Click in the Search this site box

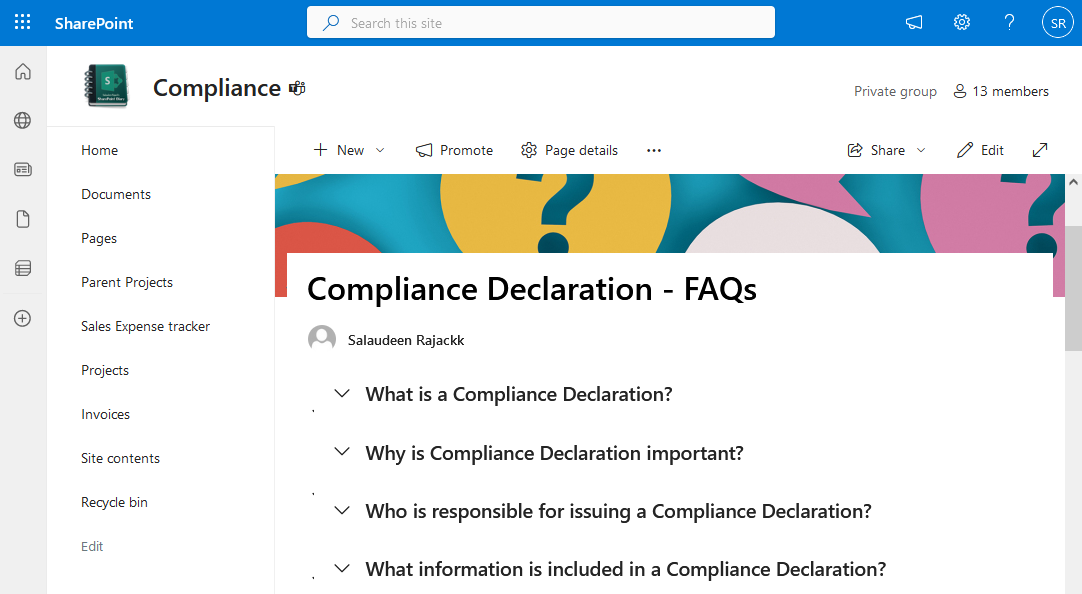click(x=540, y=23)
